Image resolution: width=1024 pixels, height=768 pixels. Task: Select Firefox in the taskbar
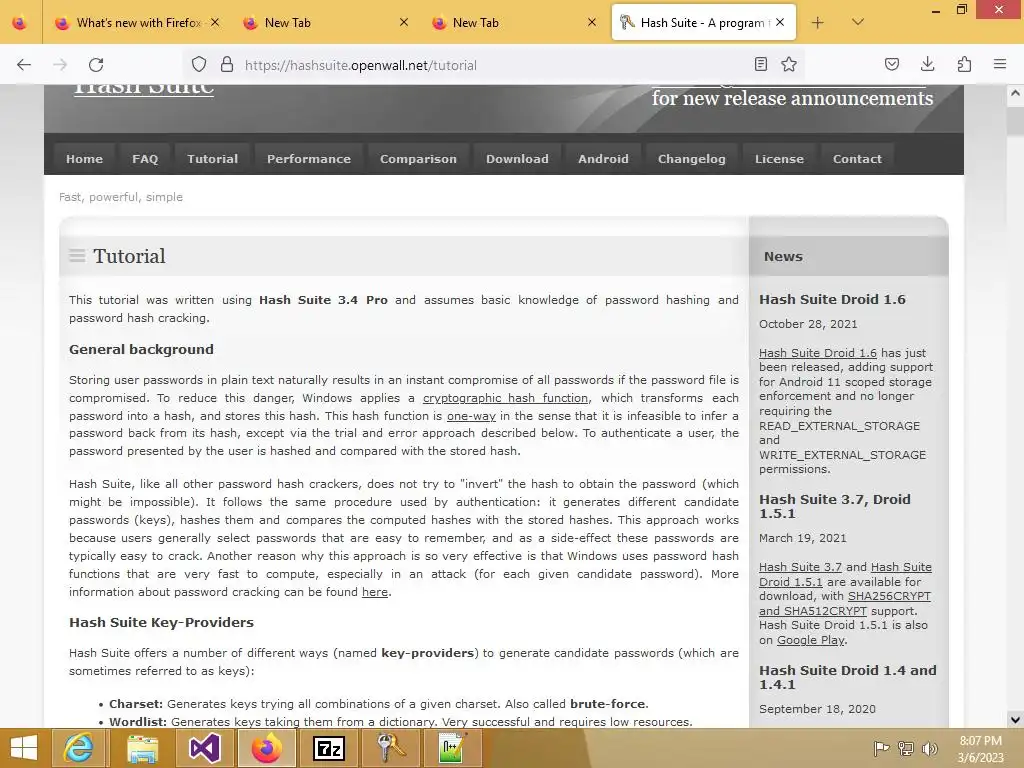[266, 748]
